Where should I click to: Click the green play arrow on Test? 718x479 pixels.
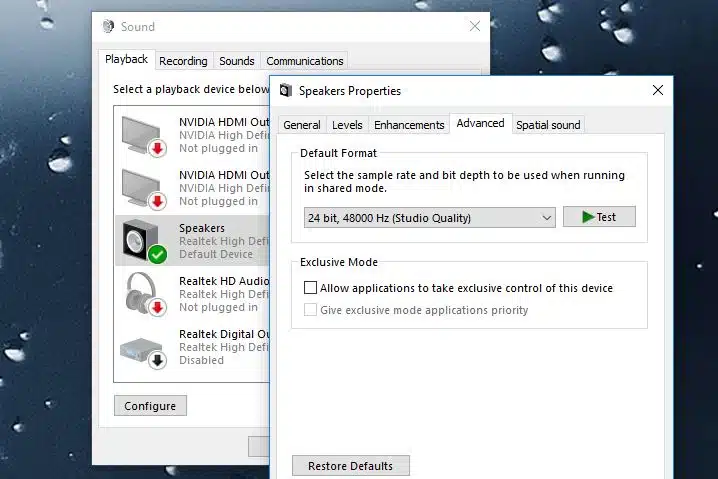click(588, 217)
